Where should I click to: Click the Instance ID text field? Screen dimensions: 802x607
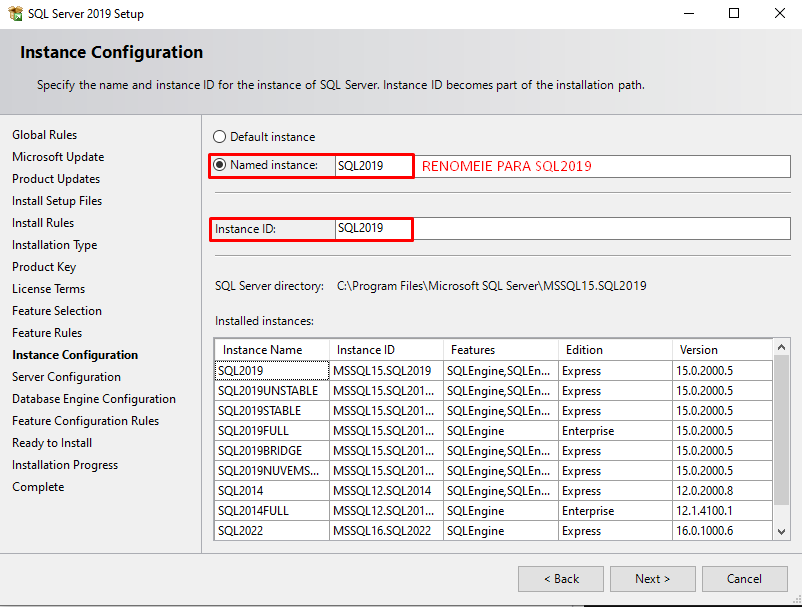pos(562,228)
